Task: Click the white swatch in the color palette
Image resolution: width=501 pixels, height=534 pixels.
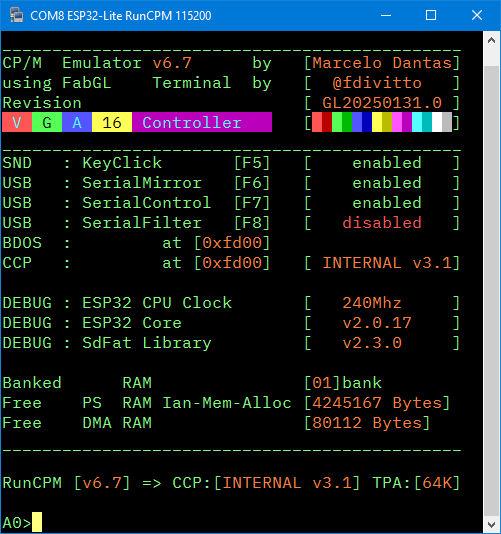Action: pos(437,122)
